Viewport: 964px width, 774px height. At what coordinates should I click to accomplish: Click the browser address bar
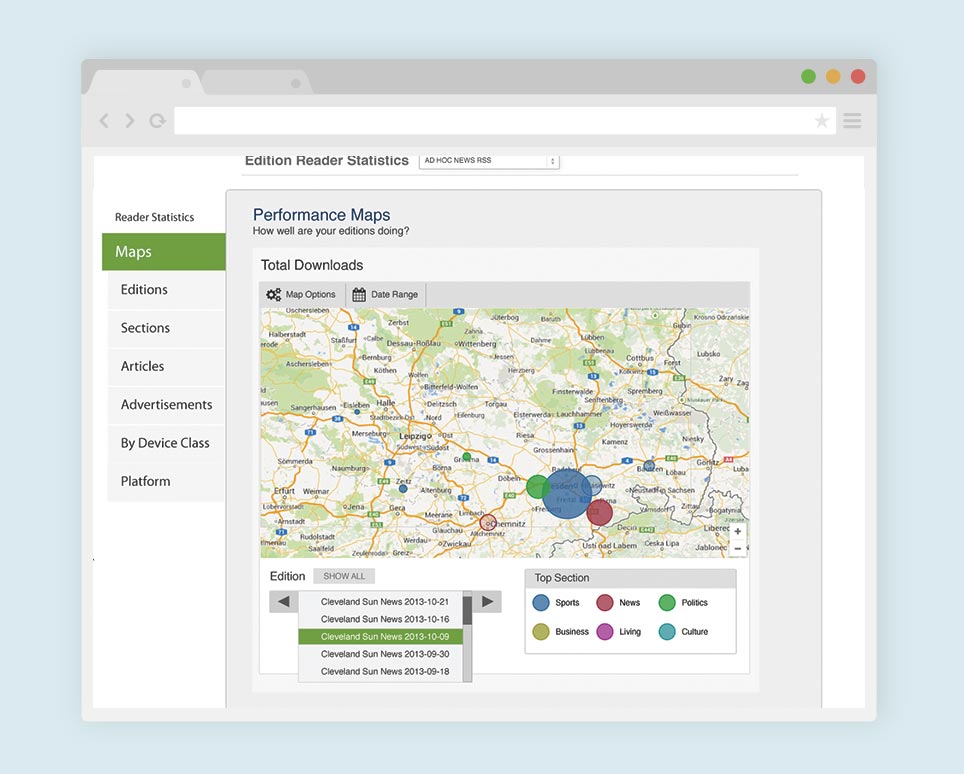(505, 120)
